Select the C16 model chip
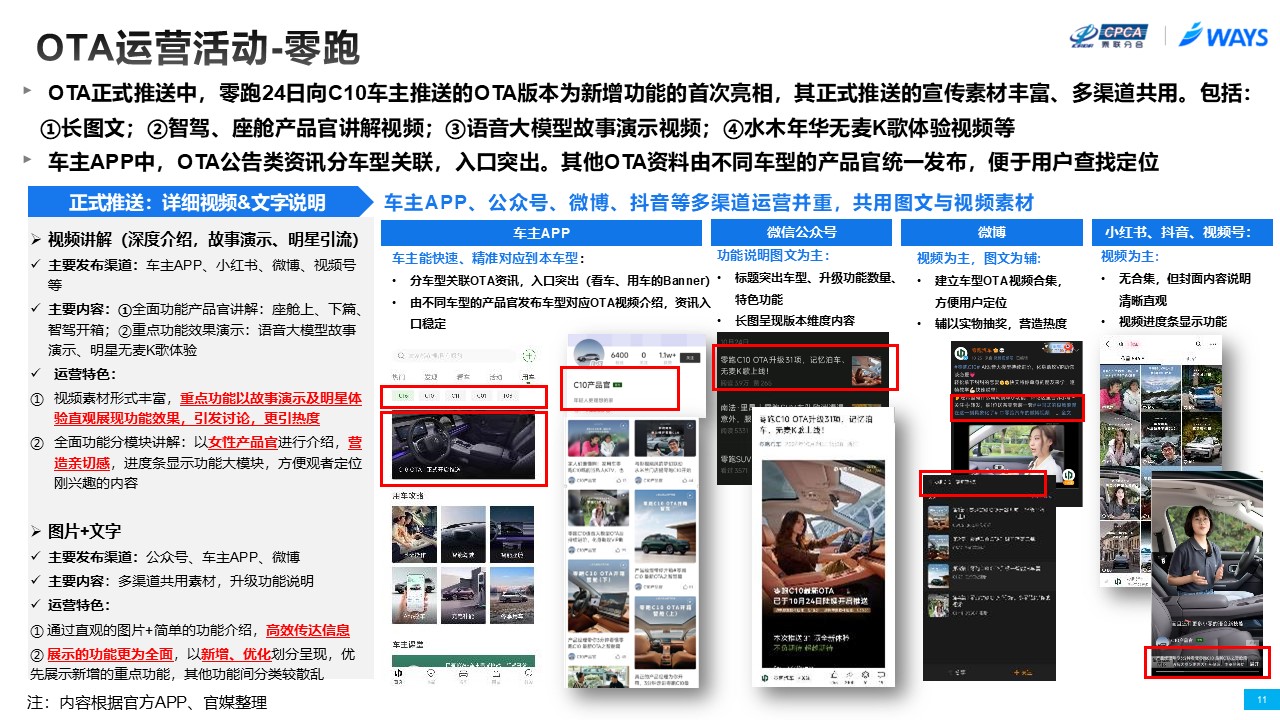Viewport: 1280px width, 720px height. click(403, 396)
